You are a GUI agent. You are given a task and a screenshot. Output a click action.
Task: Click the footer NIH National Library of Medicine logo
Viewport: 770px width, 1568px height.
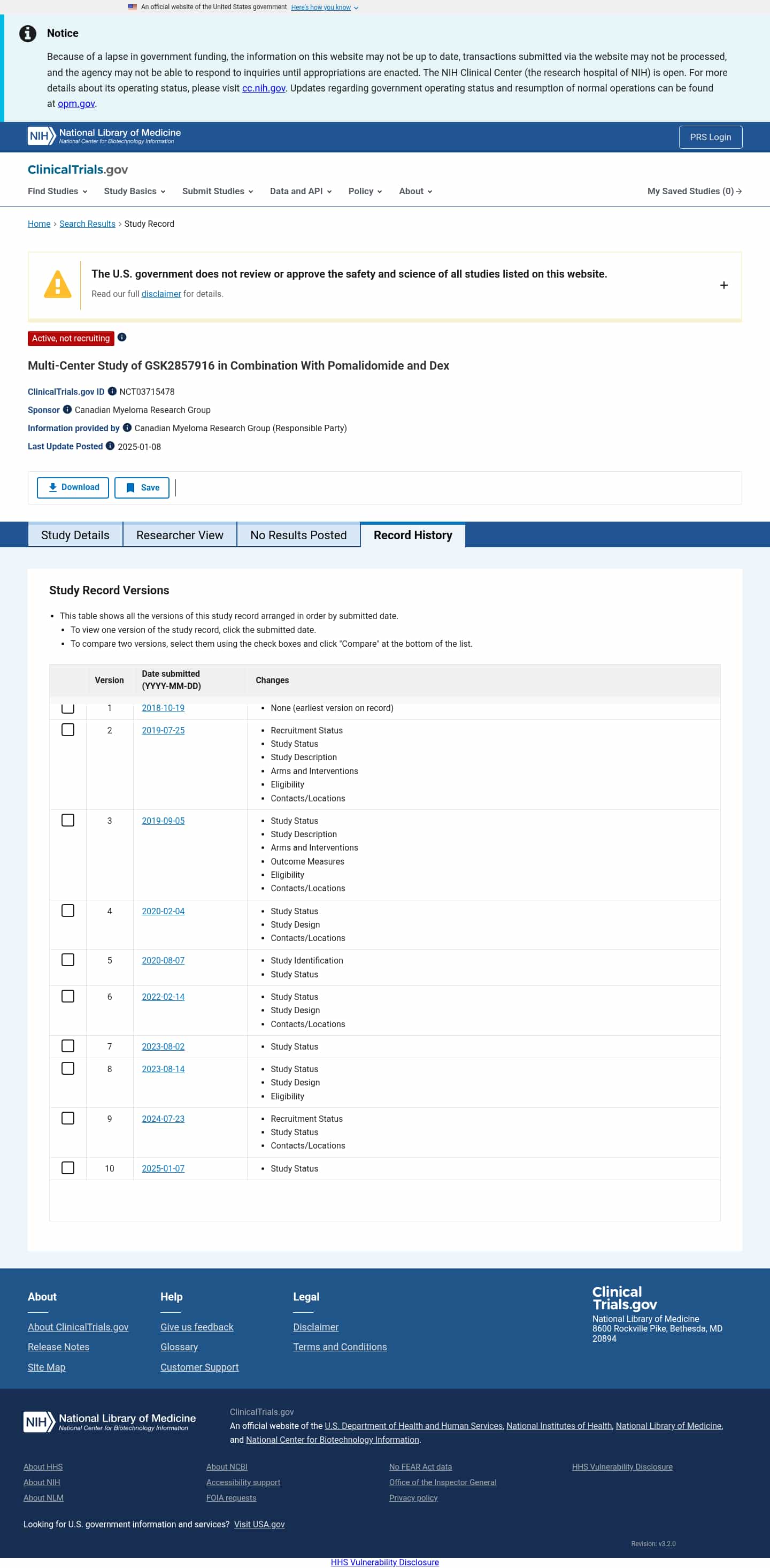coord(110,1422)
